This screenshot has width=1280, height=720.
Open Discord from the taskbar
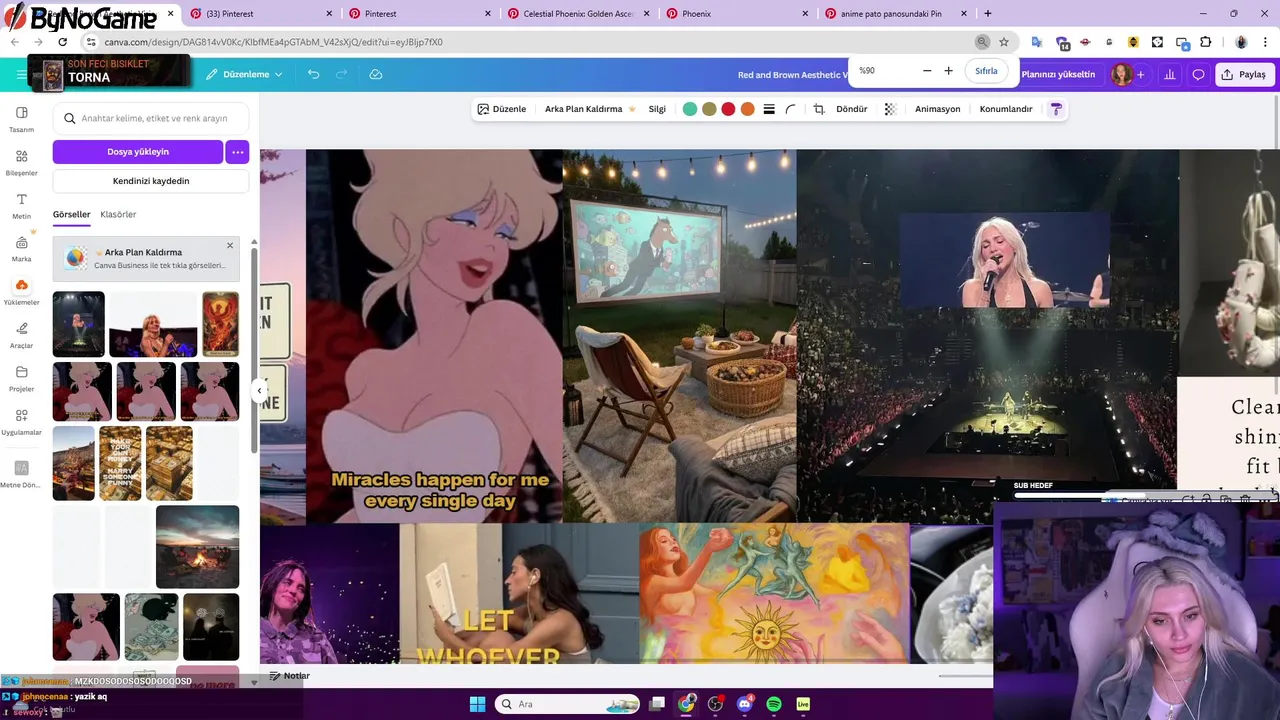pos(744,704)
